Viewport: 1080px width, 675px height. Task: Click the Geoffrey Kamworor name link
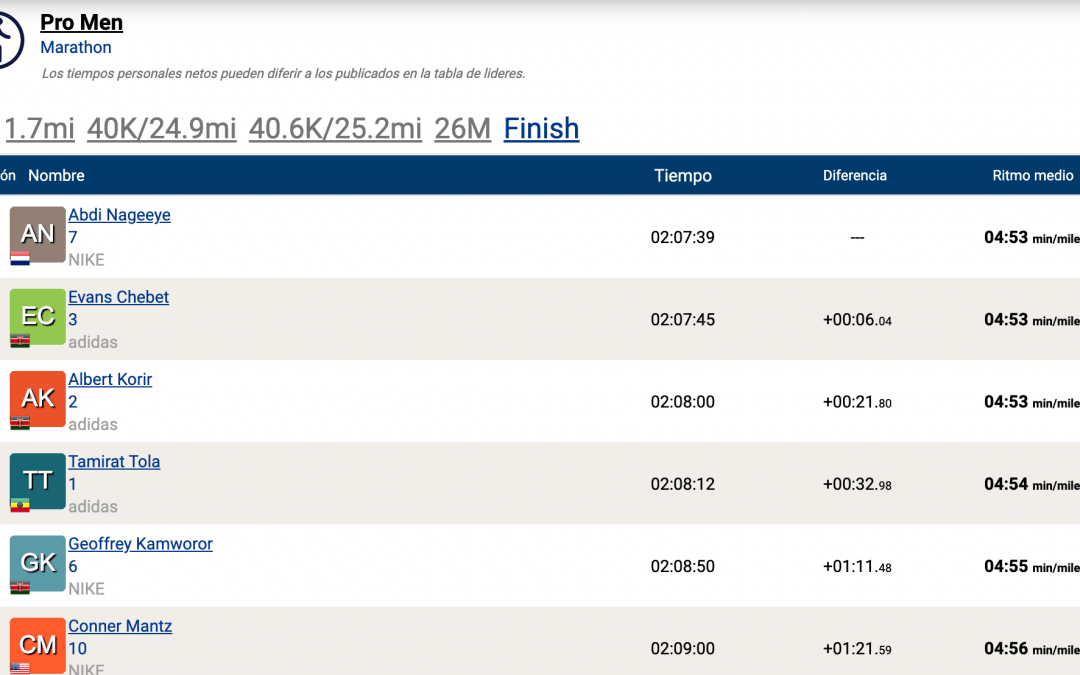[x=140, y=544]
